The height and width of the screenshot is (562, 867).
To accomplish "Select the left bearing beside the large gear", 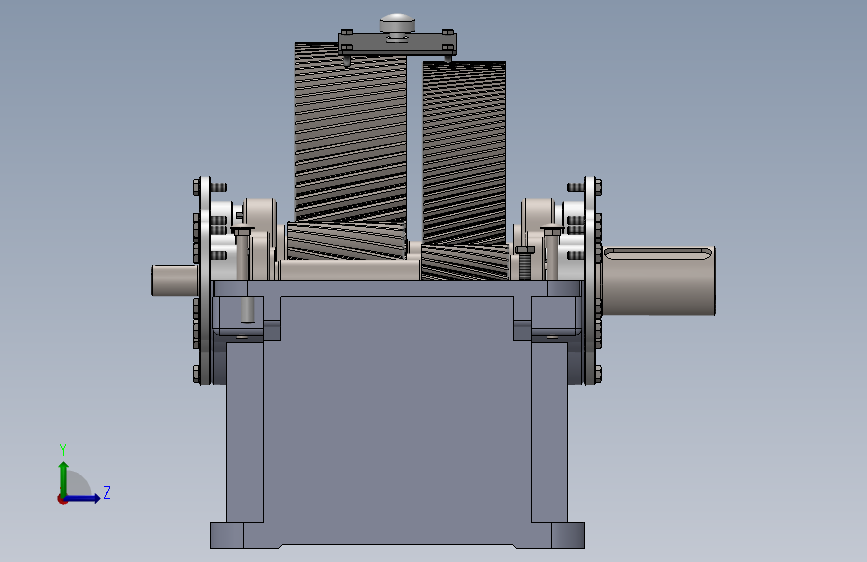I will tap(261, 238).
